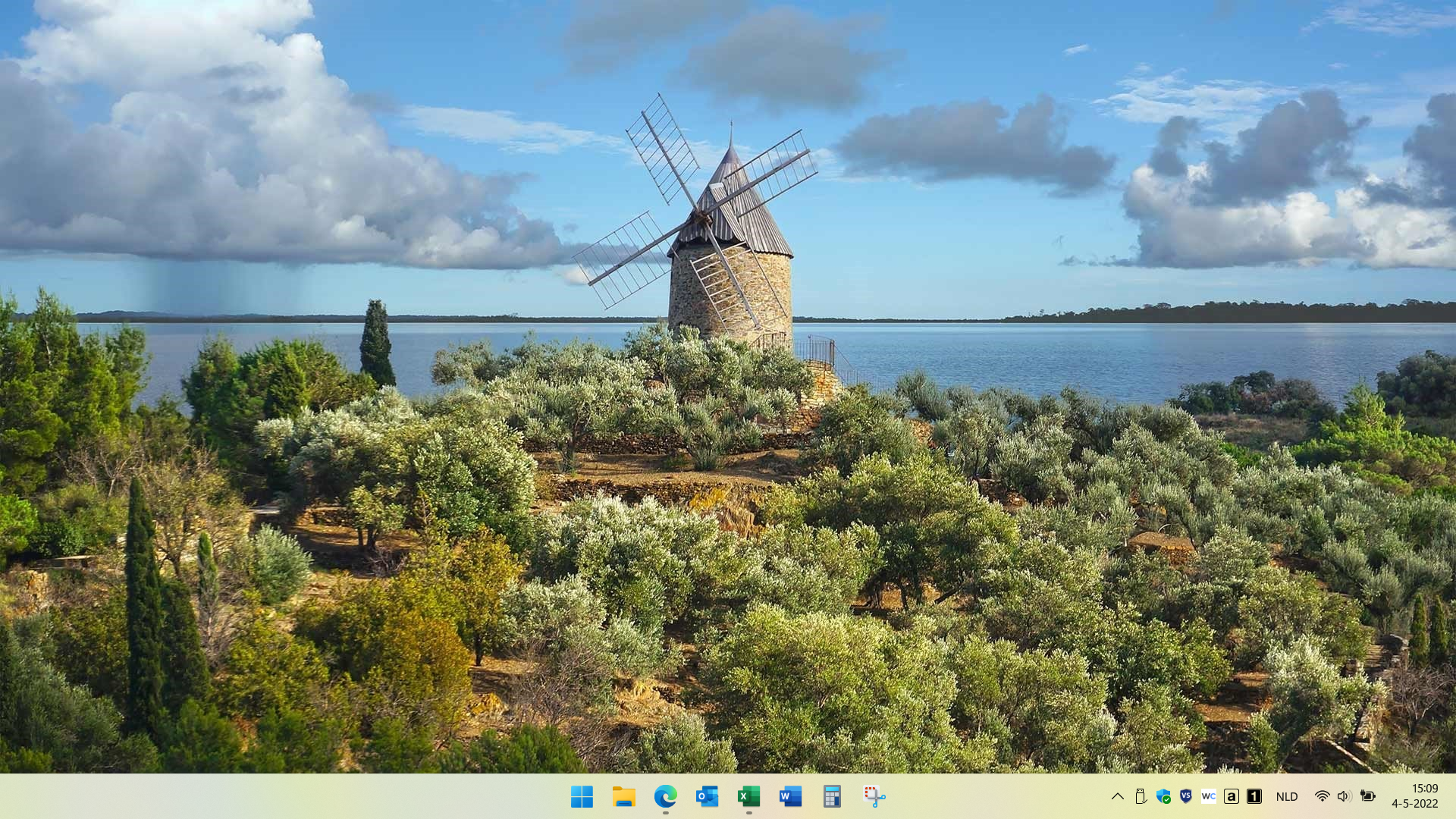
Task: Switch to the Excel app
Action: click(x=748, y=796)
